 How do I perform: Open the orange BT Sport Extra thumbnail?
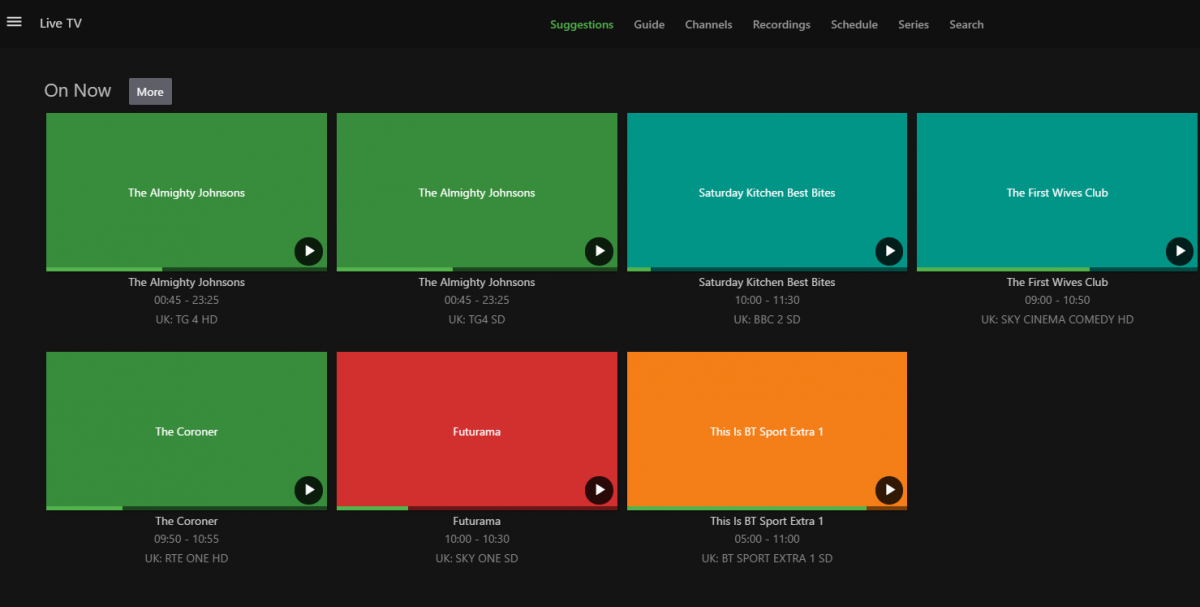click(766, 420)
